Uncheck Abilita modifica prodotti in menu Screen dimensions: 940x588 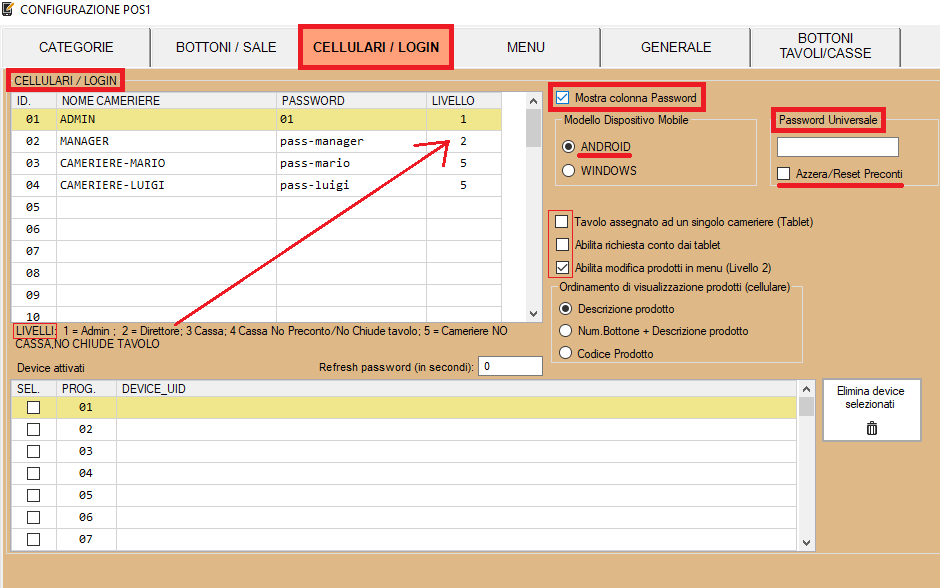point(562,267)
